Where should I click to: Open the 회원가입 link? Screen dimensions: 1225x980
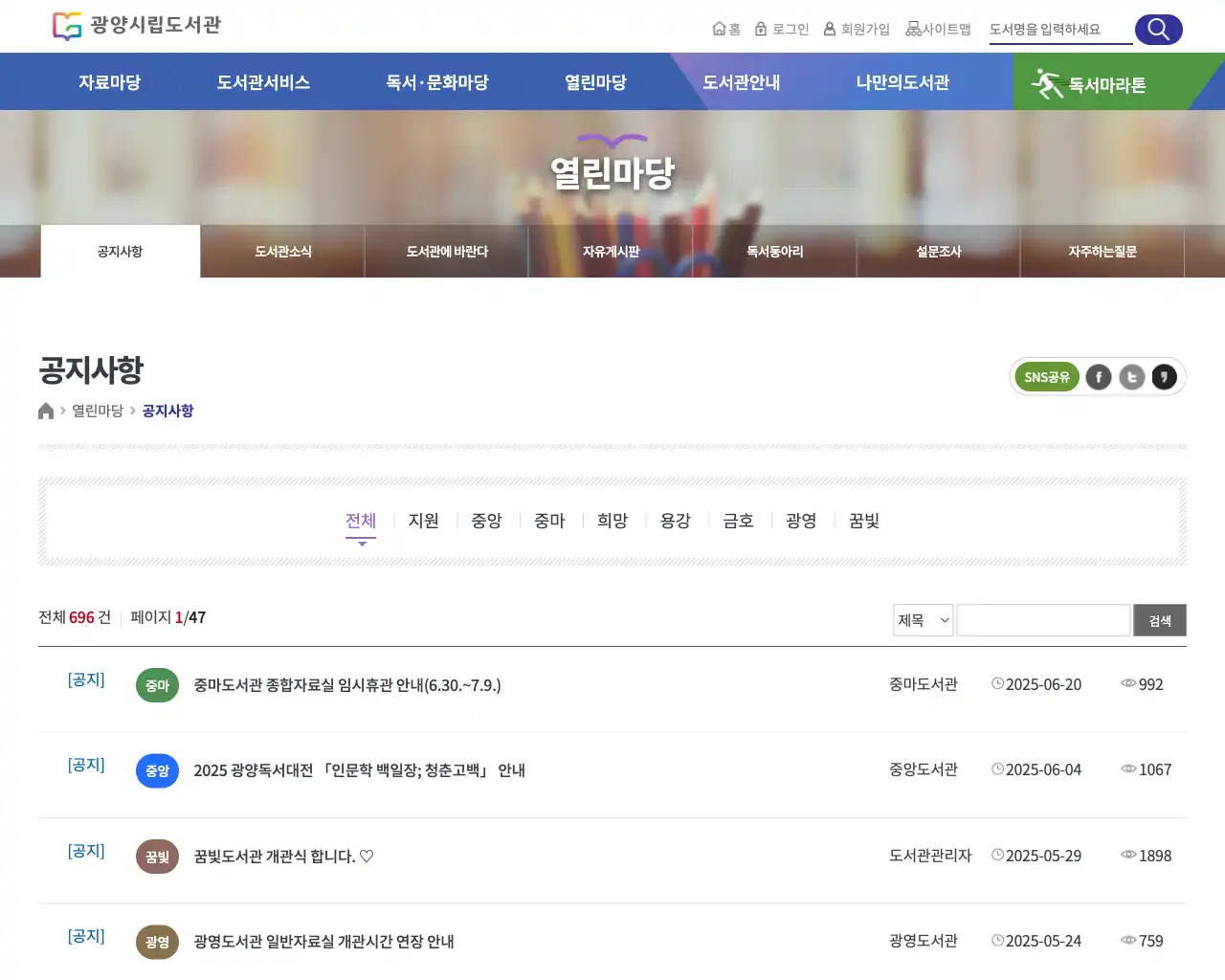857,29
